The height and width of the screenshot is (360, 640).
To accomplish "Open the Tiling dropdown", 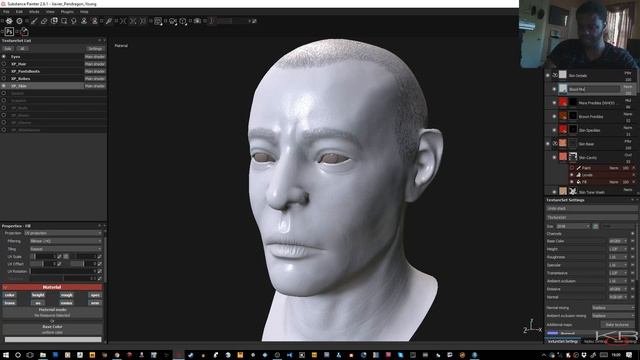I will point(65,249).
